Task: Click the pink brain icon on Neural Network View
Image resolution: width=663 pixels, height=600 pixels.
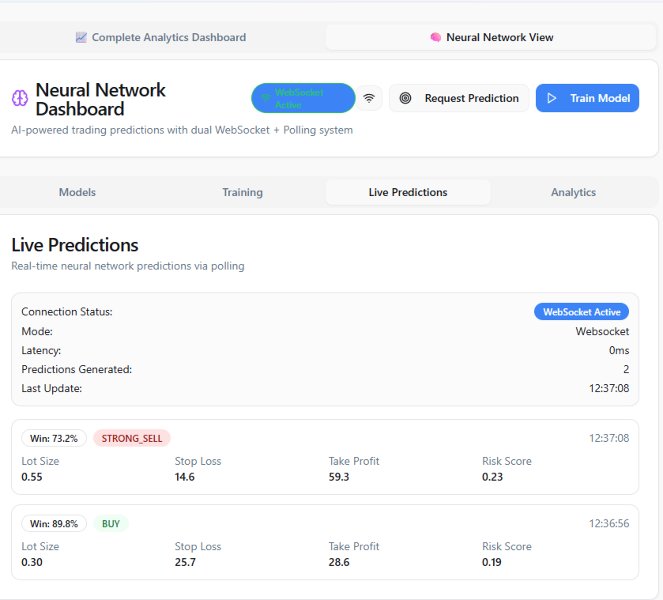Action: (435, 37)
